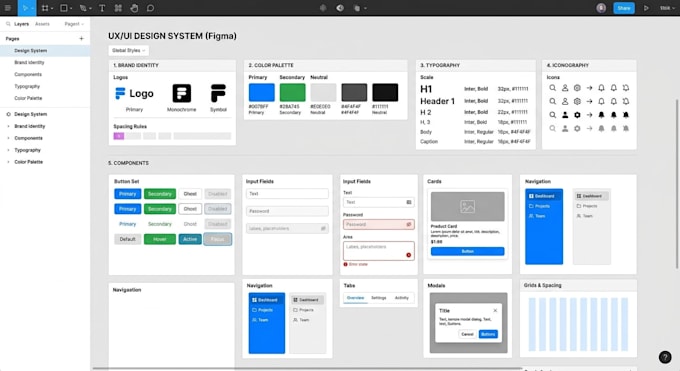Select the Pen tool
This screenshot has width=680, height=371.
tap(83, 8)
